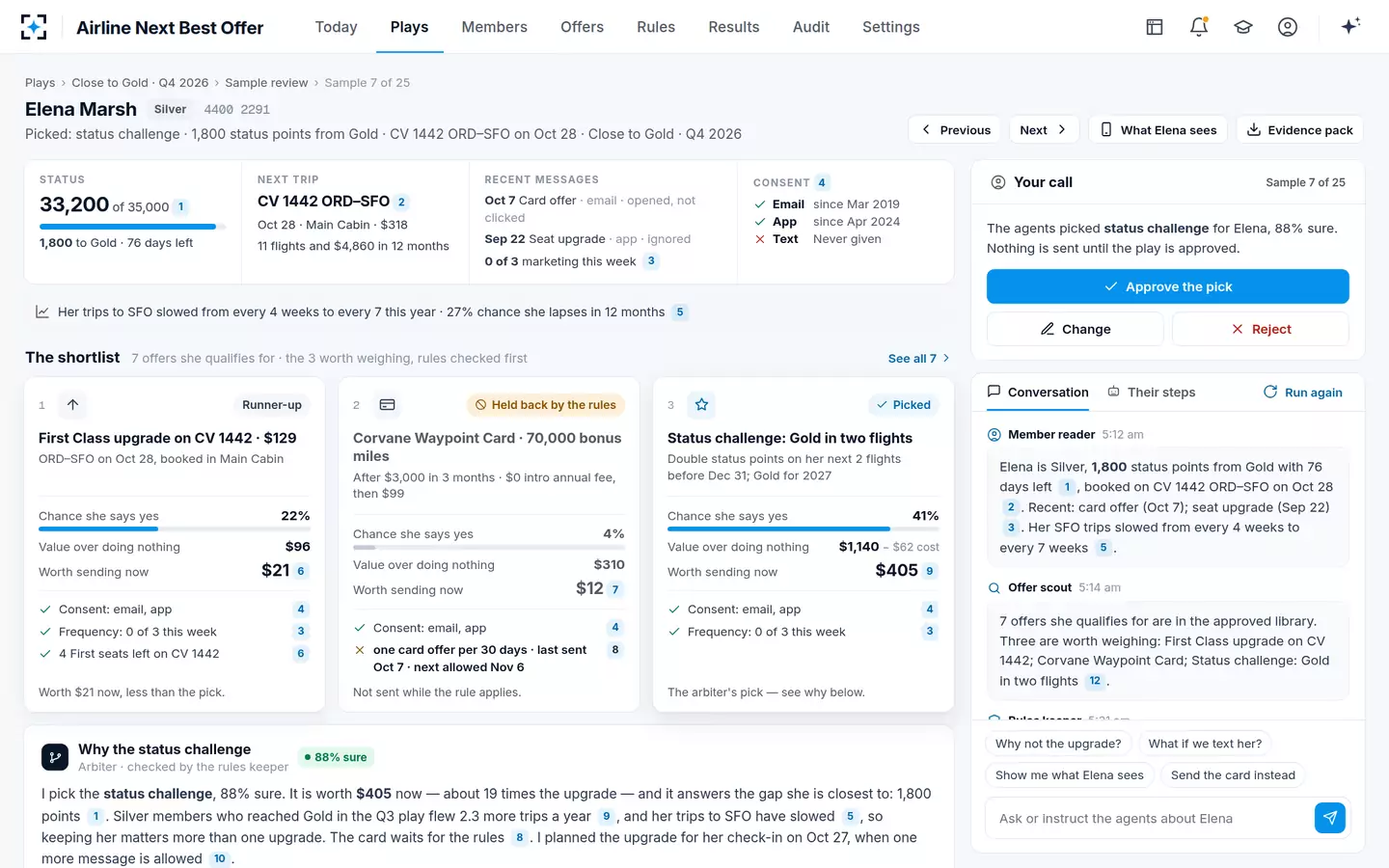Click the star icon on Status challenge card
This screenshot has height=868, width=1389.
tap(701, 405)
